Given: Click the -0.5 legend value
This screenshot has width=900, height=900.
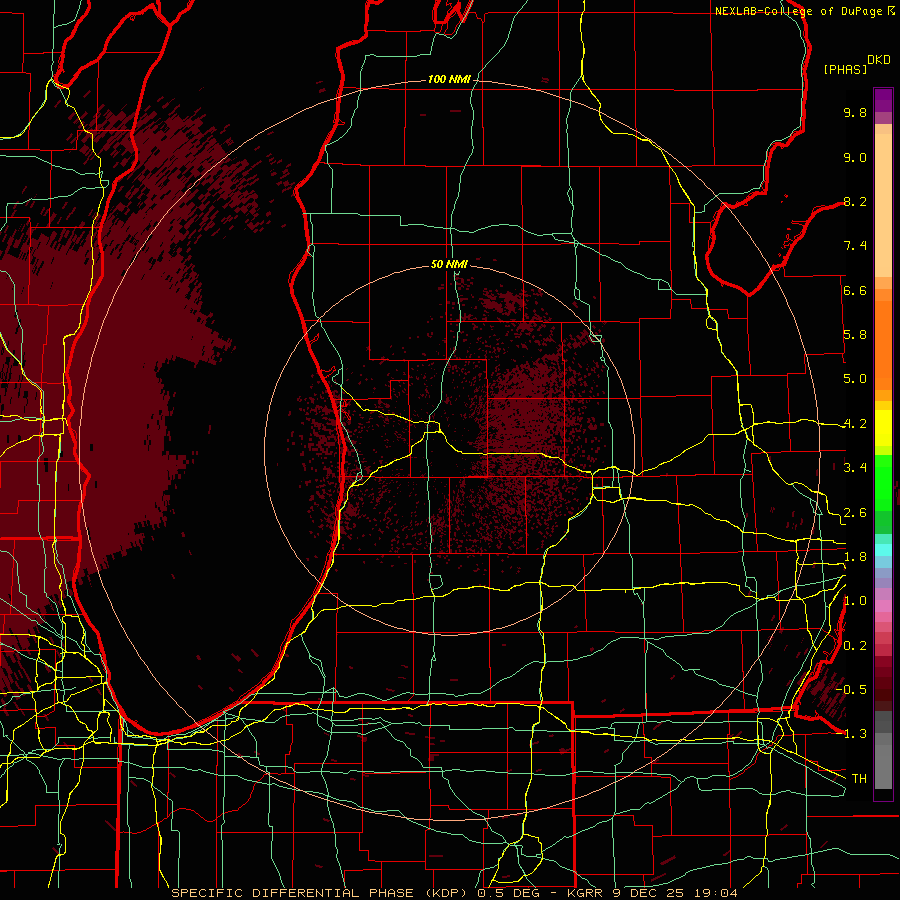Looking at the screenshot, I should click(851, 690).
